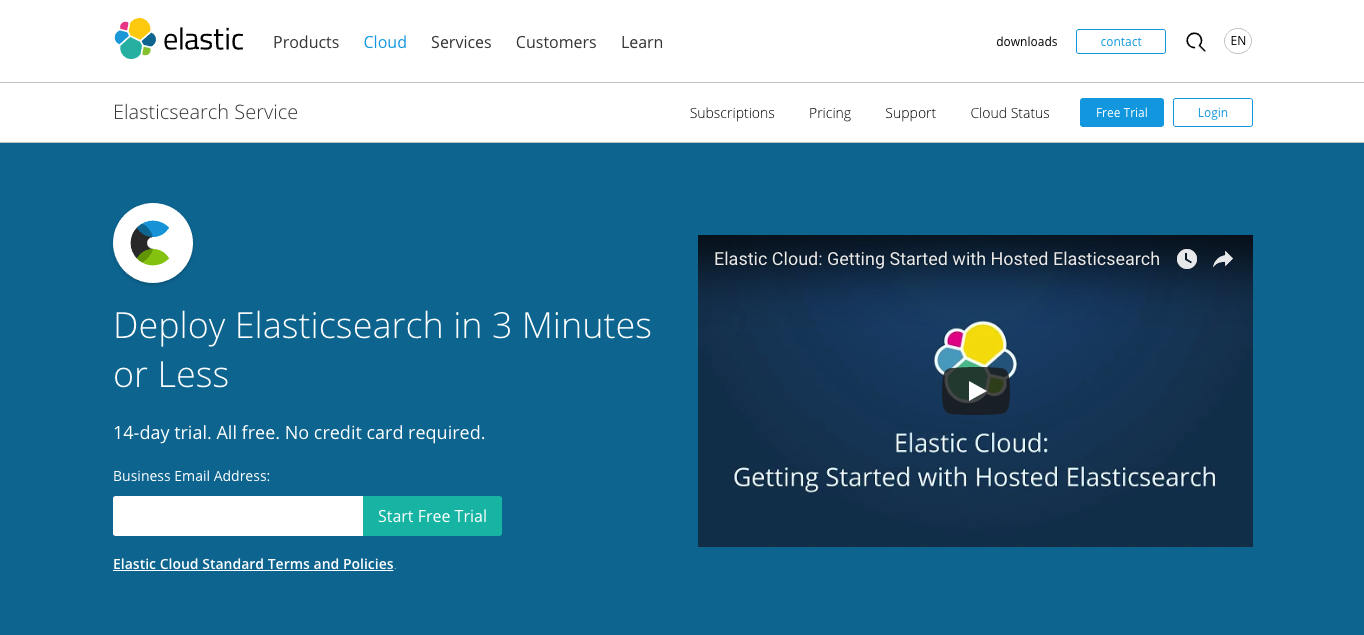Image resolution: width=1364 pixels, height=635 pixels.
Task: View the Cloud Status page
Action: click(x=1010, y=113)
